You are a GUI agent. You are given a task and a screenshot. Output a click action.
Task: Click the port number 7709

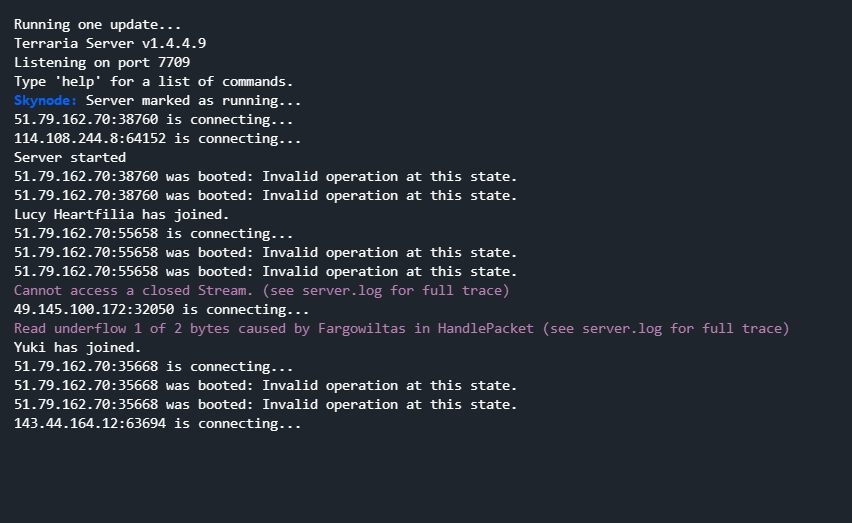pyautogui.click(x=174, y=62)
